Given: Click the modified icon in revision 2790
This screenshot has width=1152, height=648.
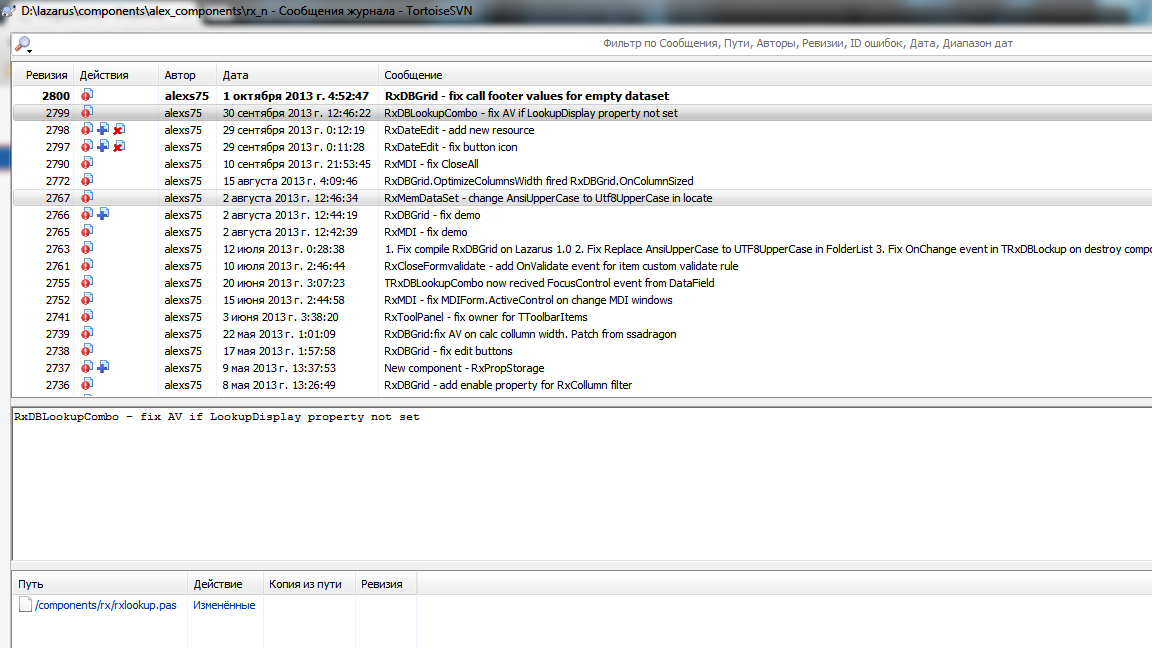Looking at the screenshot, I should click(x=87, y=164).
